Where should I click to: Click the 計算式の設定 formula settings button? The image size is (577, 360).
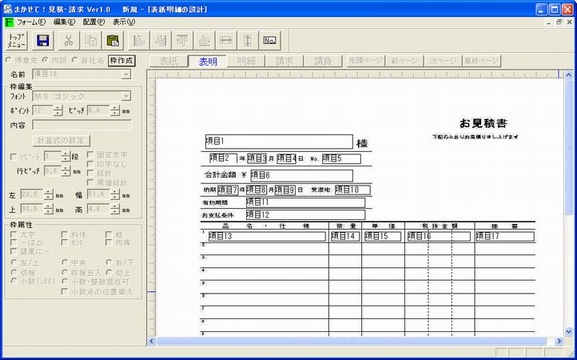coord(61,141)
